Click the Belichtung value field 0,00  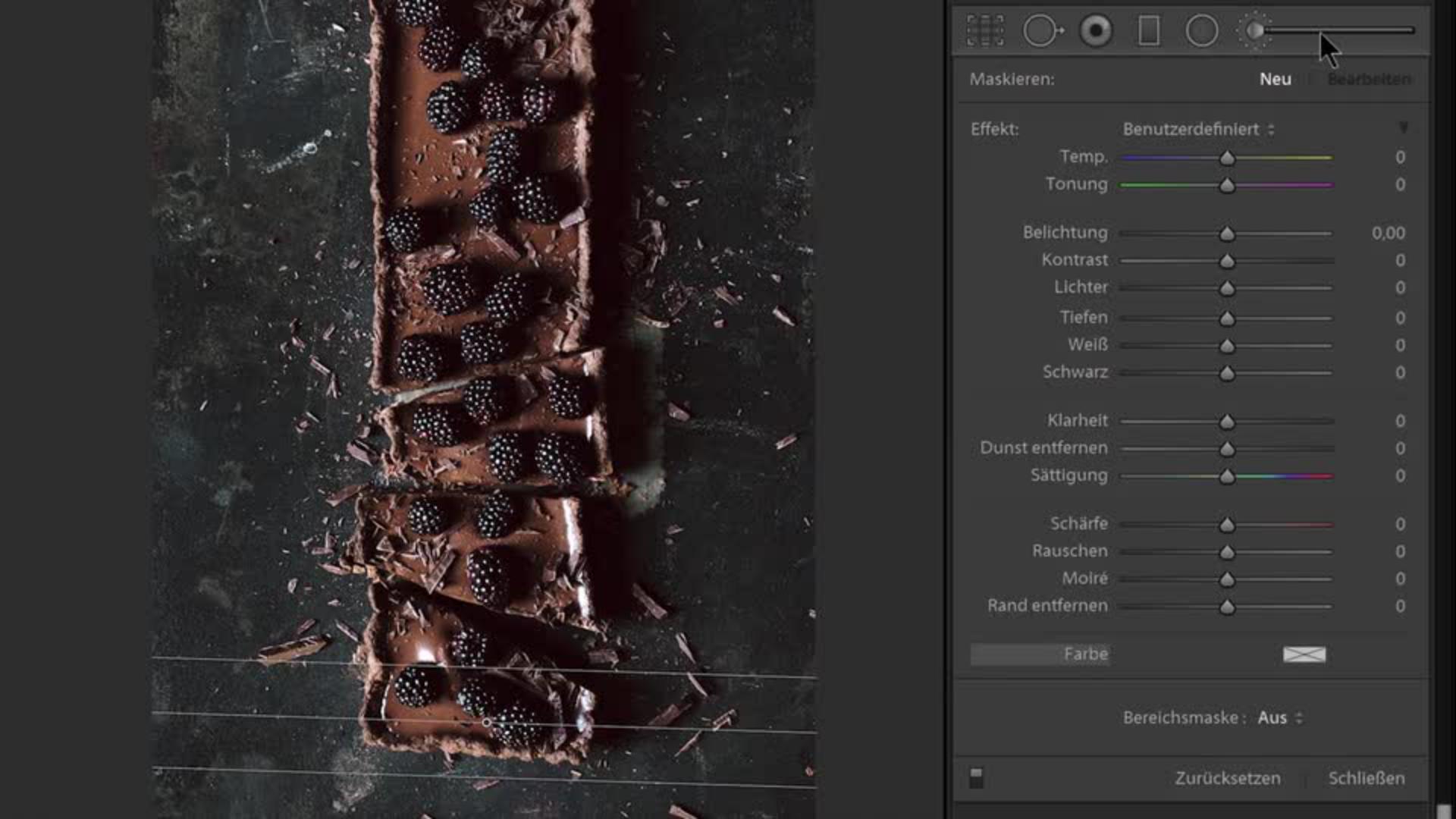coord(1388,233)
